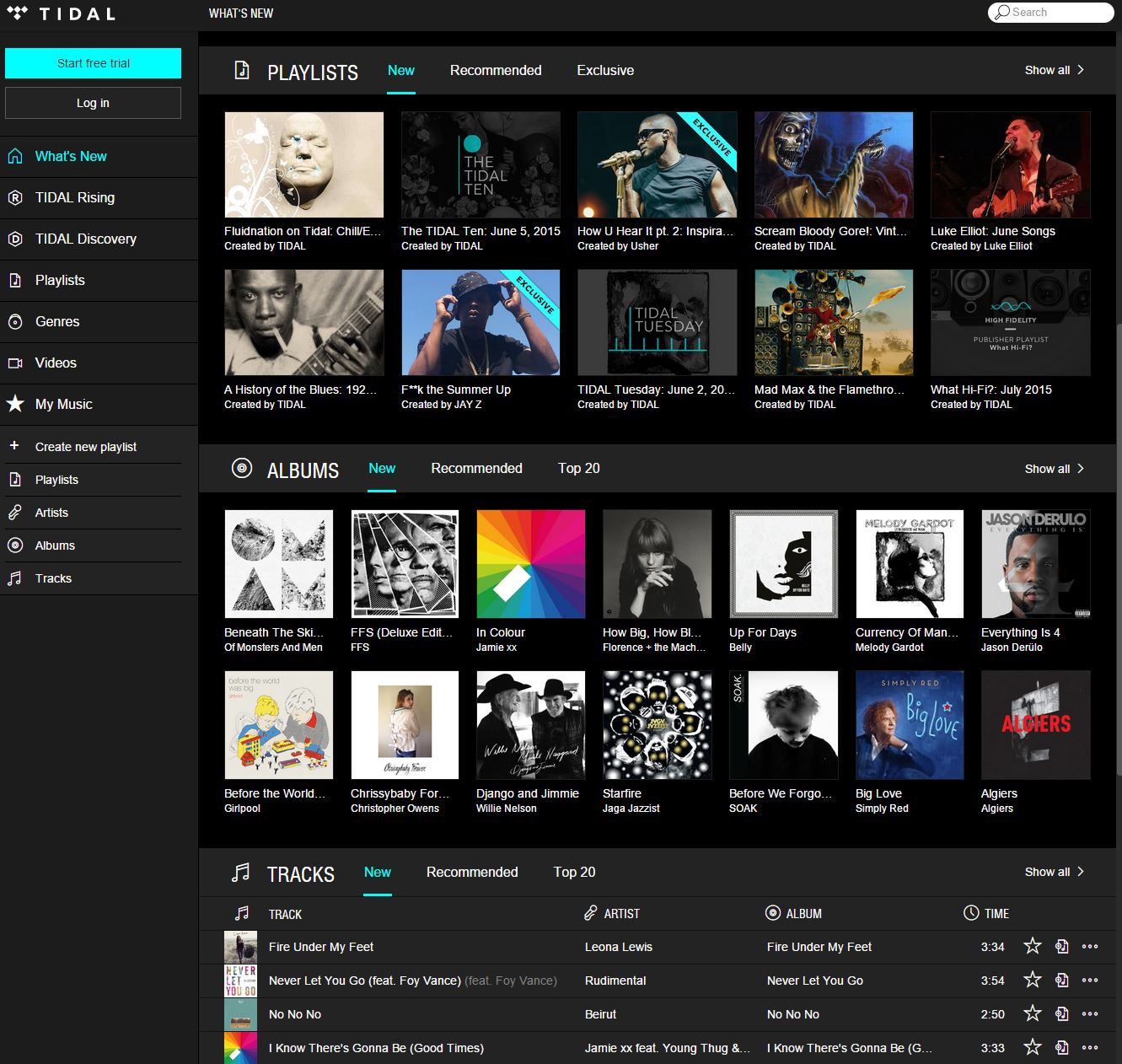The image size is (1122, 1064).
Task: Favorite Never Let You Go track star
Action: coord(1032,980)
